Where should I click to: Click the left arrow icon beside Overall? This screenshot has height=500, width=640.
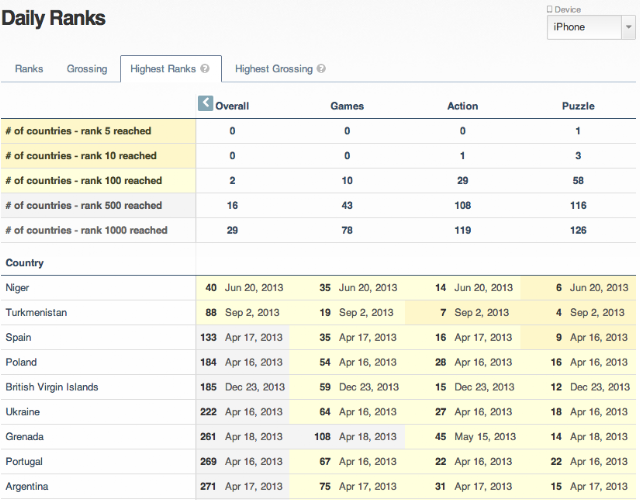(205, 103)
